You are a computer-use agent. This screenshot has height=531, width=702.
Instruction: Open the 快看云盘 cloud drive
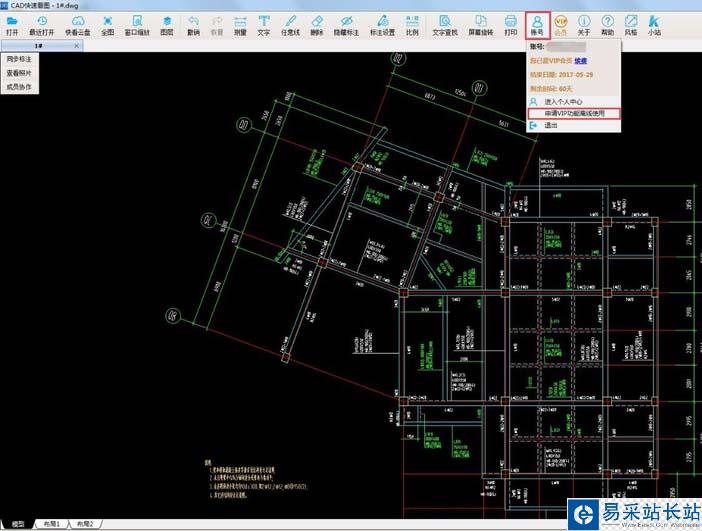(x=78, y=26)
